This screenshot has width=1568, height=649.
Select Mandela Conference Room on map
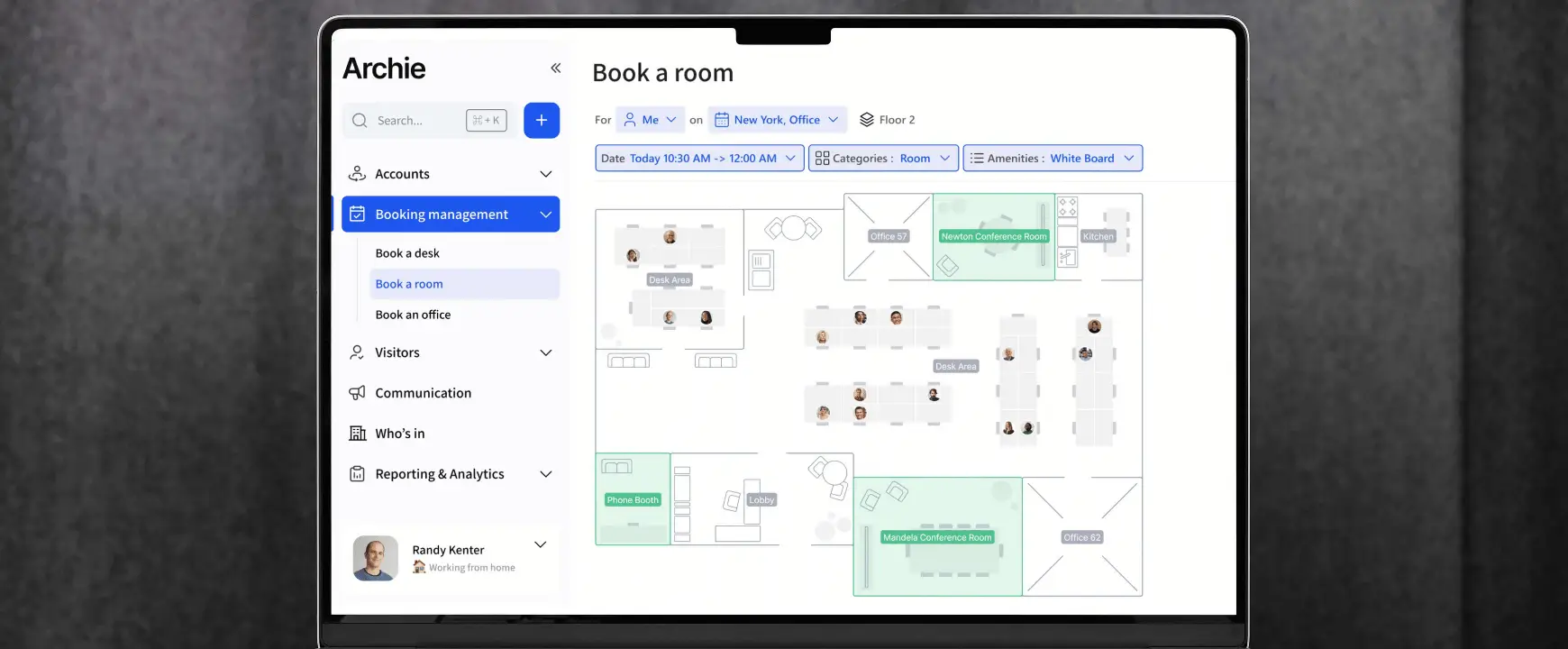click(937, 537)
